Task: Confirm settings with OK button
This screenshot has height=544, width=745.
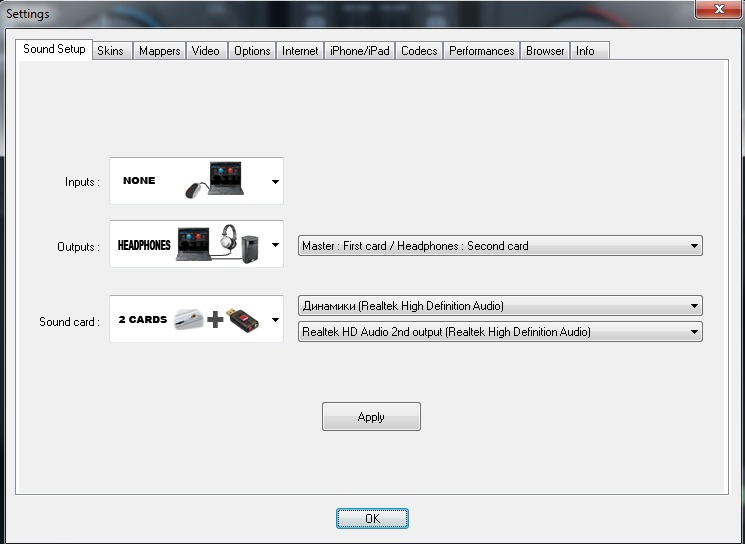Action: pos(372,518)
